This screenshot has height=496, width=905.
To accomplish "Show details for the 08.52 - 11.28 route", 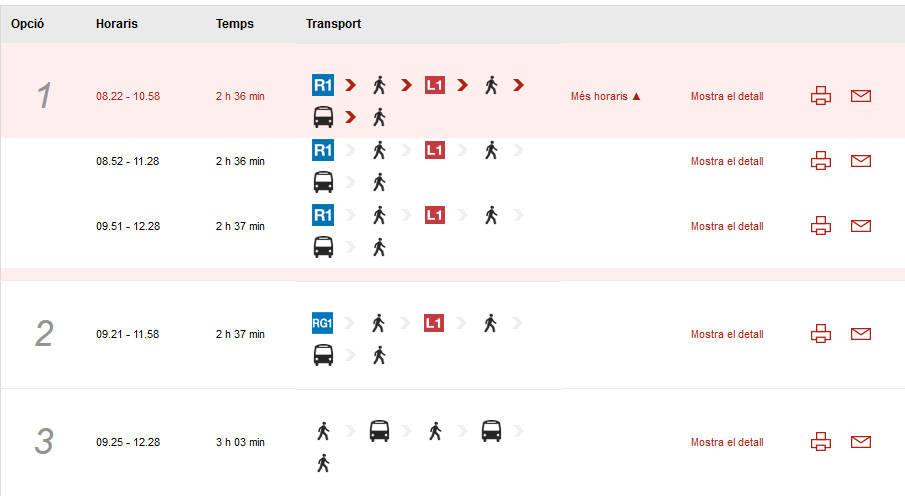I will click(x=727, y=161).
